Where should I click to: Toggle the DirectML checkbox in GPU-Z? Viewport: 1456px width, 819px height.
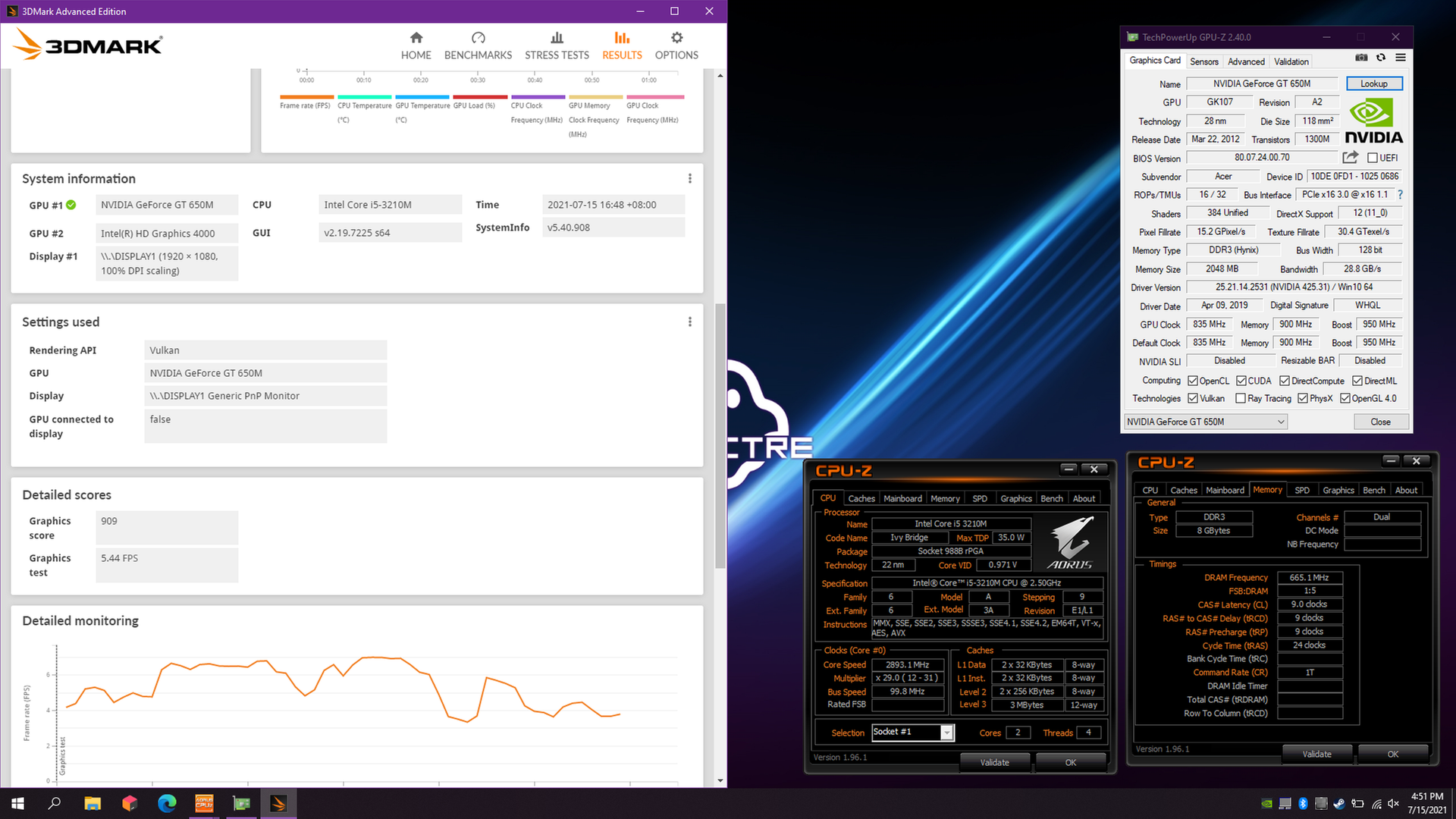point(1357,381)
